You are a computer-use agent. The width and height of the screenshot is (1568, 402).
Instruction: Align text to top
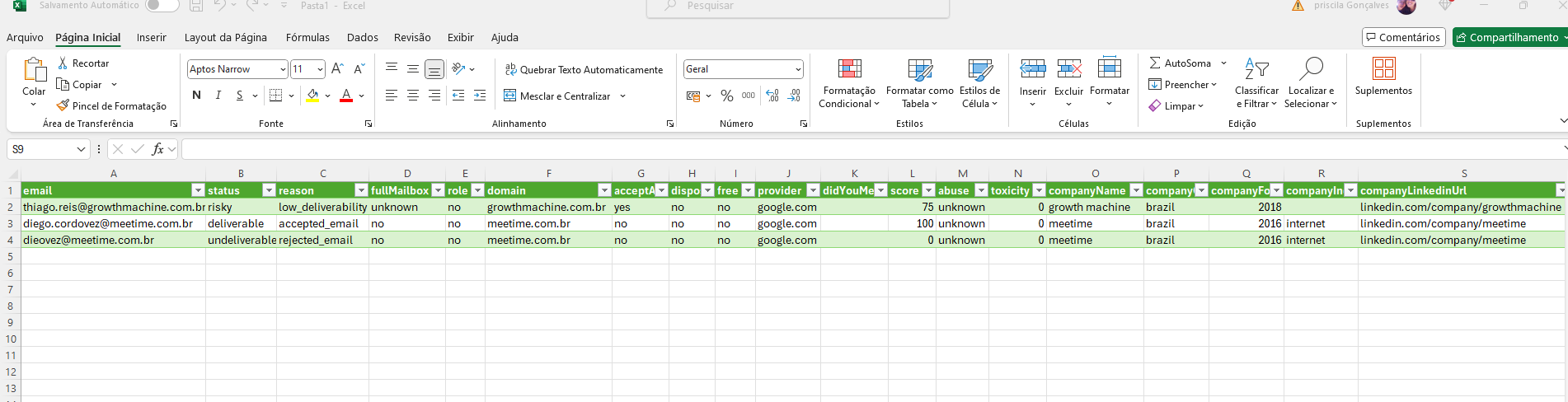392,68
